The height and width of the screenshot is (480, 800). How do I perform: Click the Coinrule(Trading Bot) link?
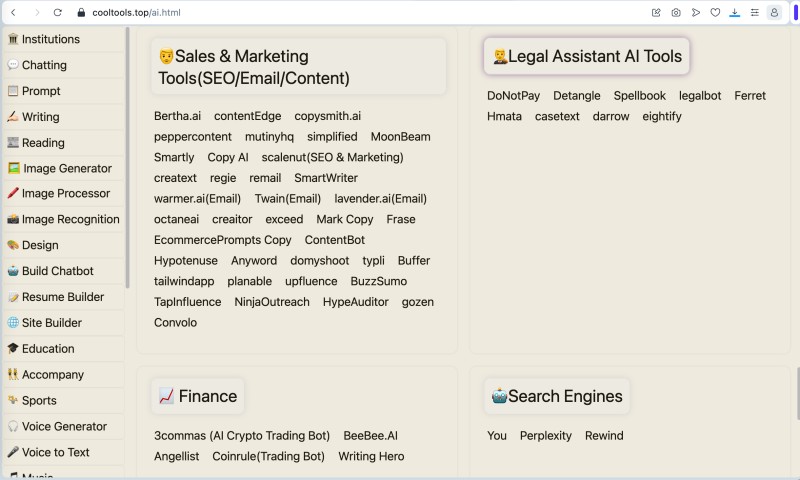[268, 457]
